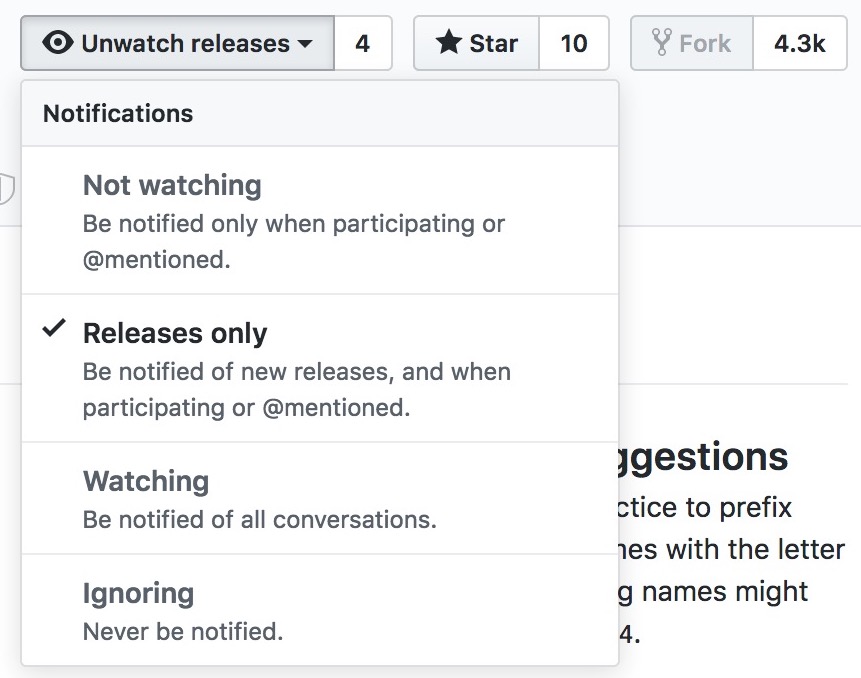The height and width of the screenshot is (678, 861).
Task: Select the Not watching option
Action: [x=320, y=220]
